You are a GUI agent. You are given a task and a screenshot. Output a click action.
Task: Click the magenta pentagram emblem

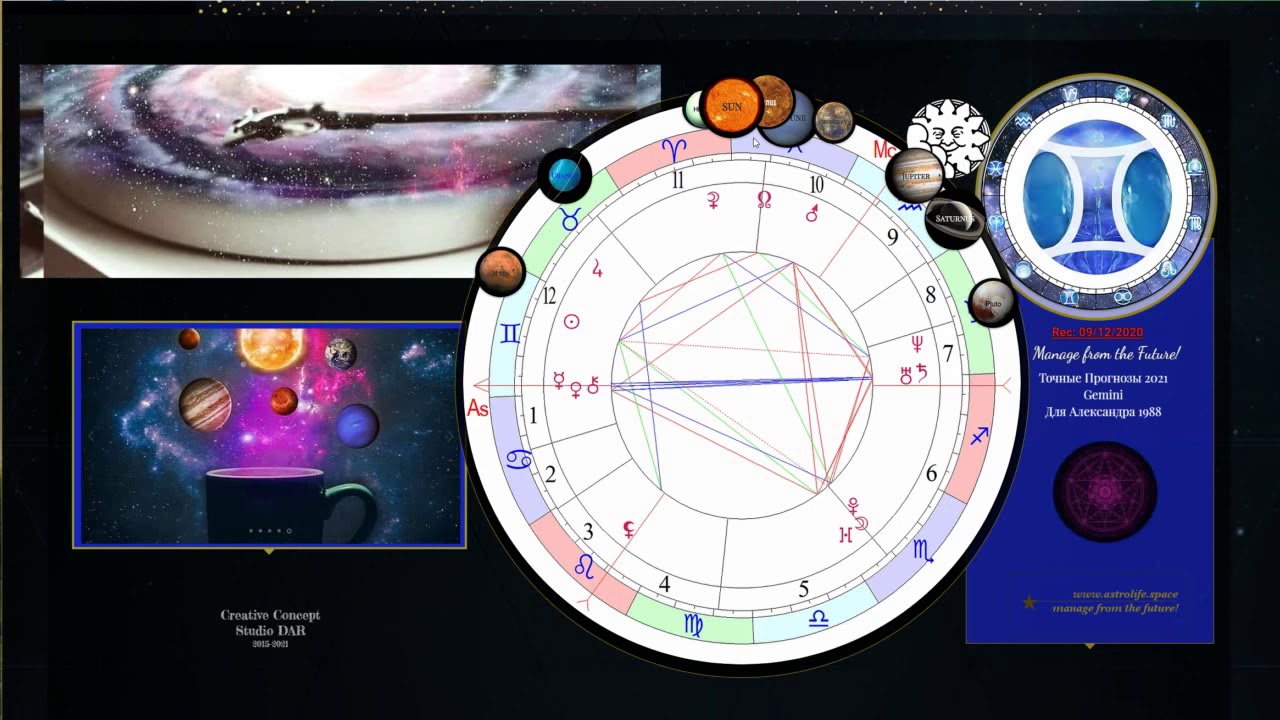click(x=1105, y=492)
